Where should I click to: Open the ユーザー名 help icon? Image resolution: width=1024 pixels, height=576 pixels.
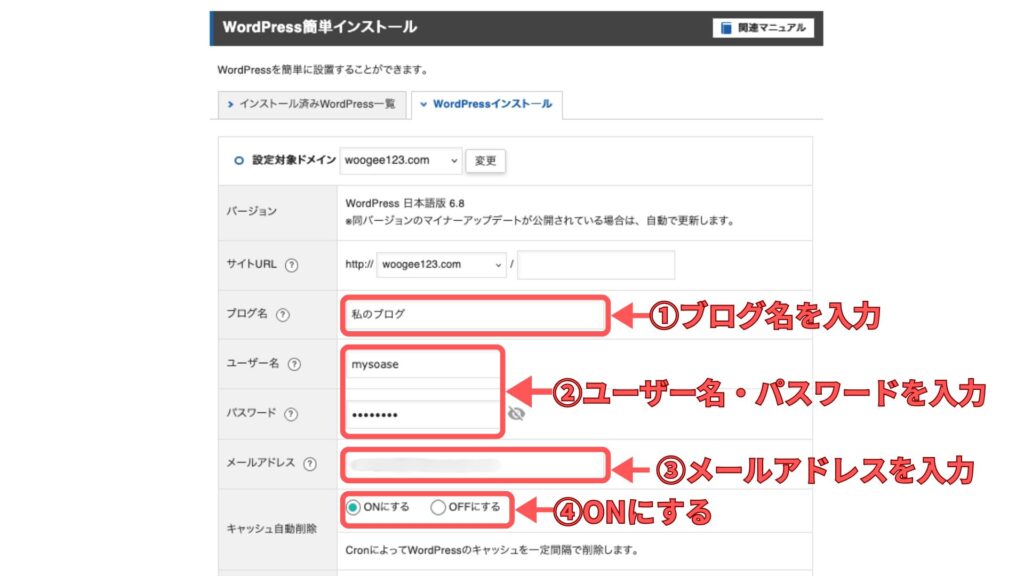[x=295, y=364]
